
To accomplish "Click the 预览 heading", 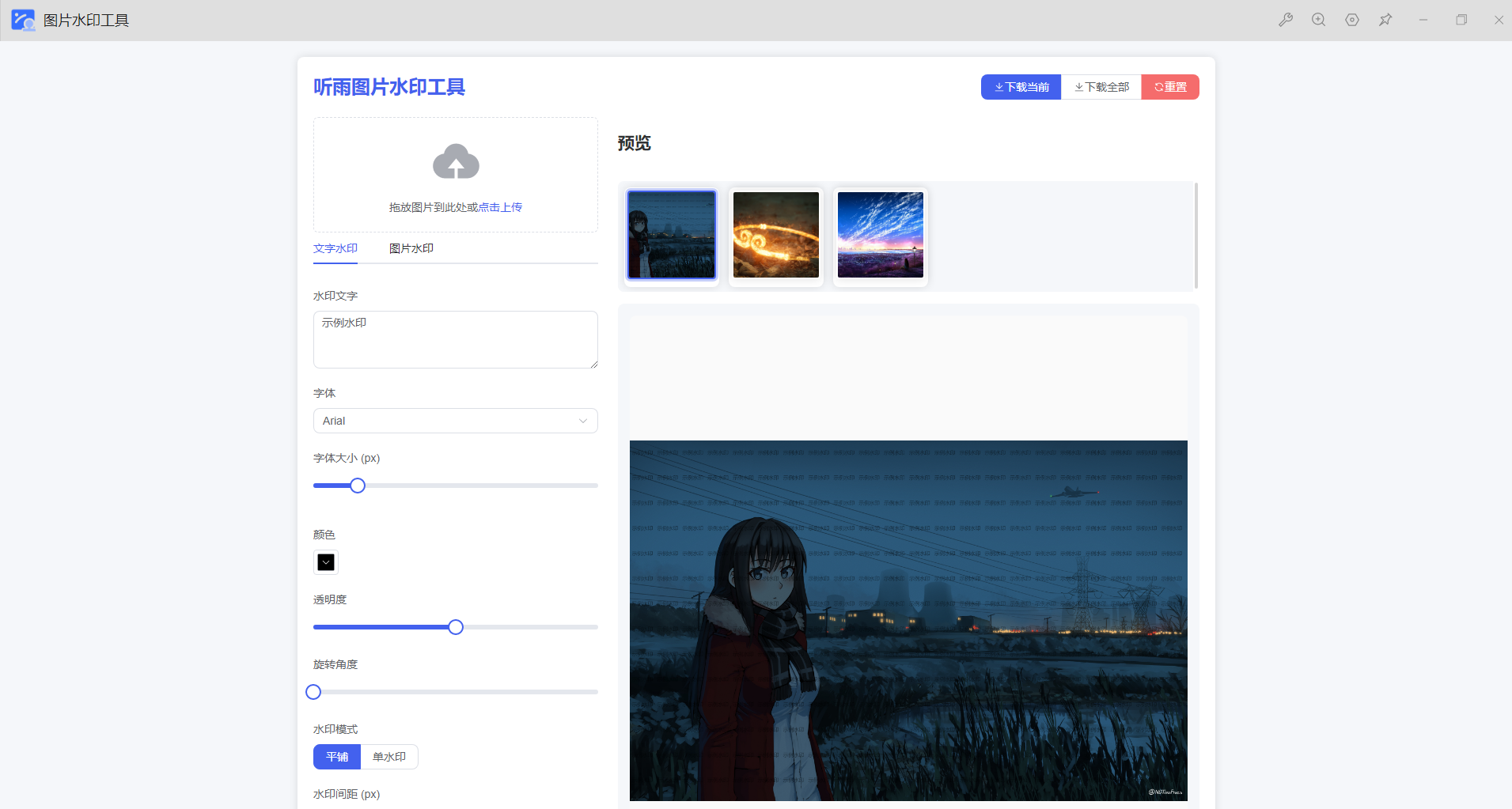I will (635, 143).
